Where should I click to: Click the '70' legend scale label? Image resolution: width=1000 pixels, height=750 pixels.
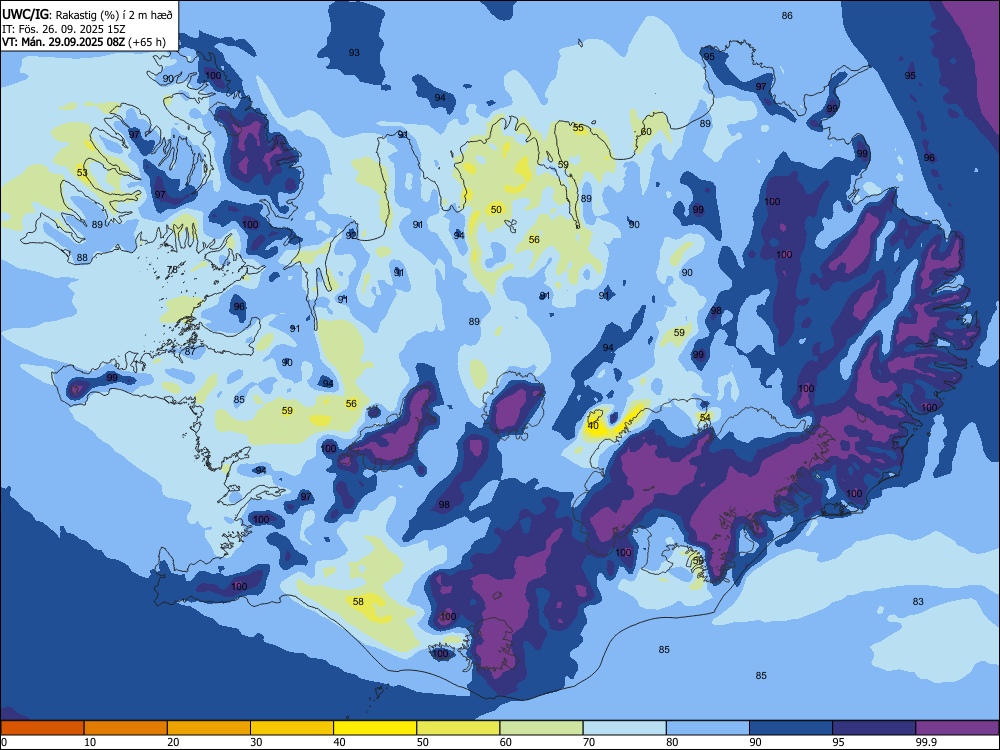[x=589, y=742]
